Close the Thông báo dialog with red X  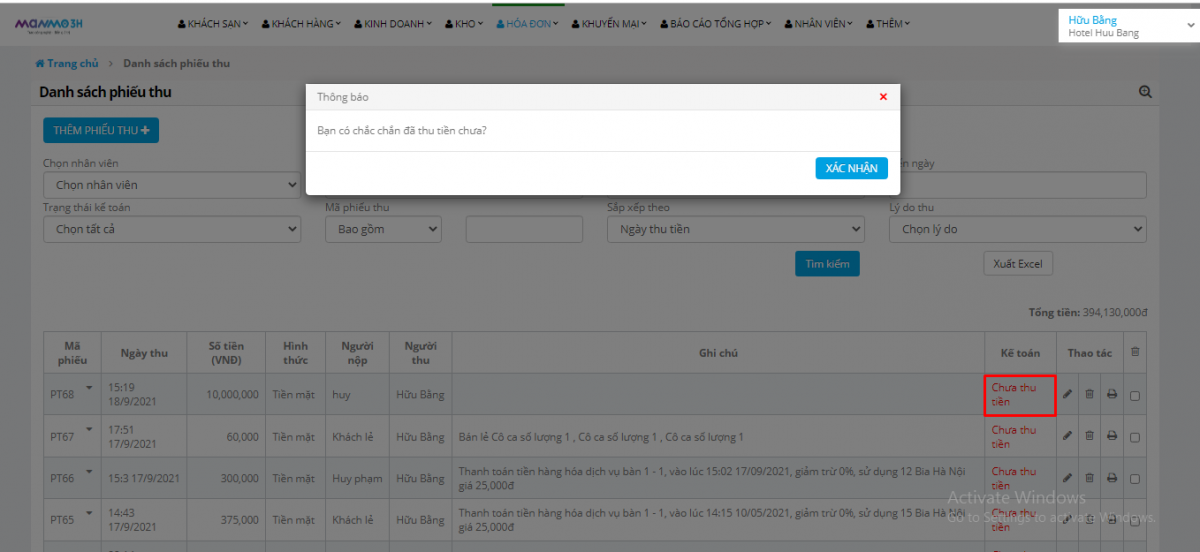point(883,97)
